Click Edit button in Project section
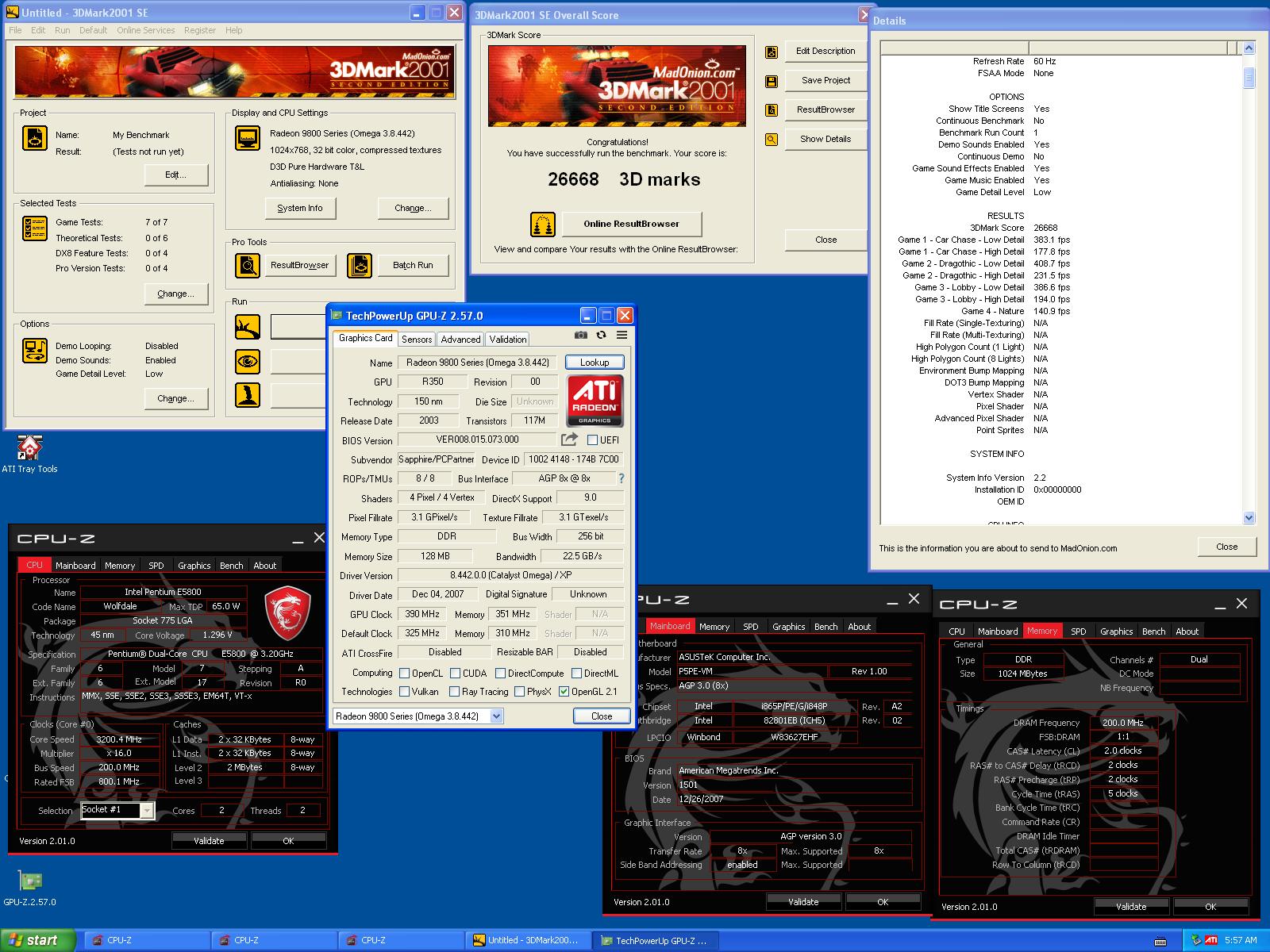Viewport: 1270px width, 952px height. click(175, 175)
